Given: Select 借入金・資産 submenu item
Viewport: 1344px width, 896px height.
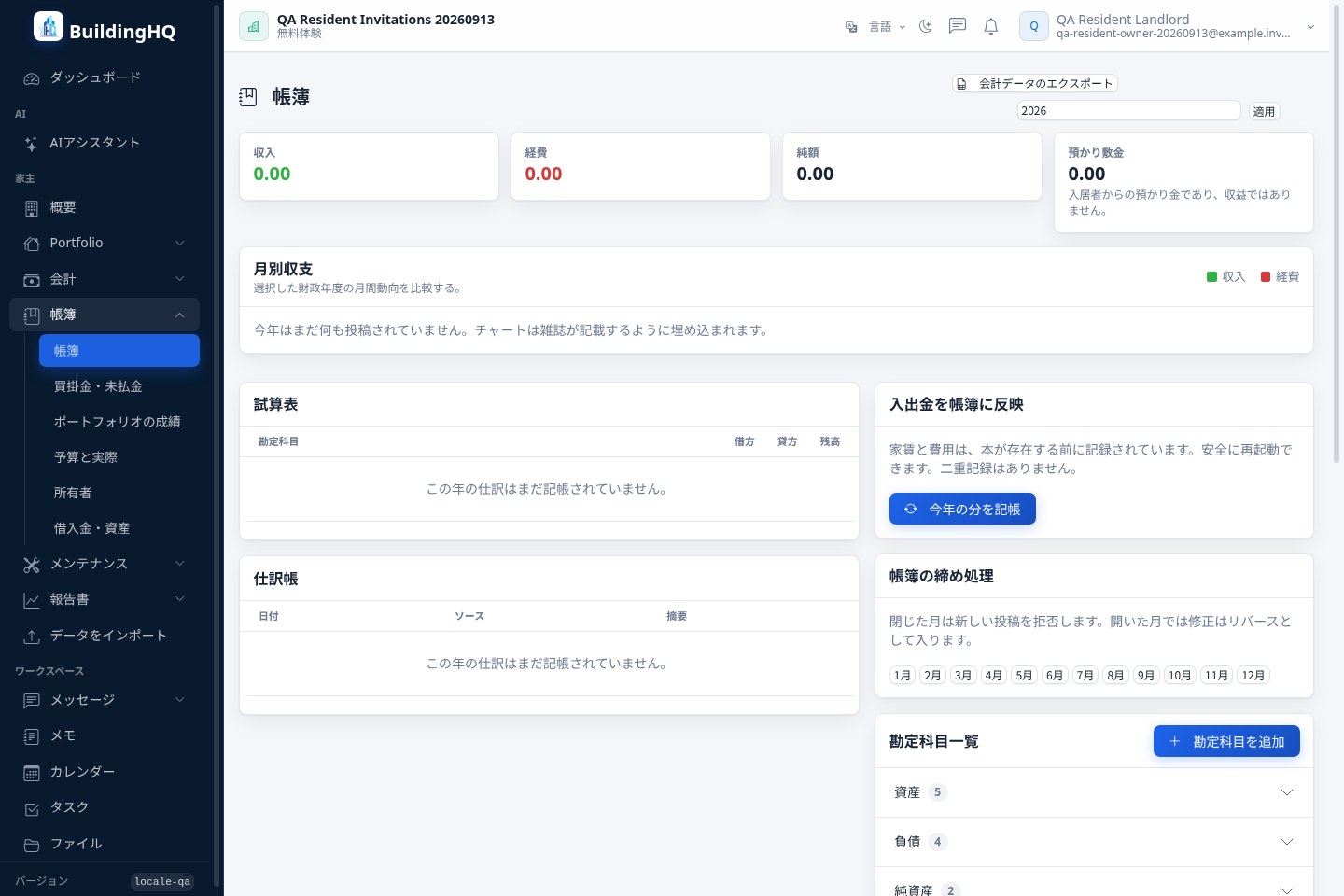Looking at the screenshot, I should click(x=119, y=528).
